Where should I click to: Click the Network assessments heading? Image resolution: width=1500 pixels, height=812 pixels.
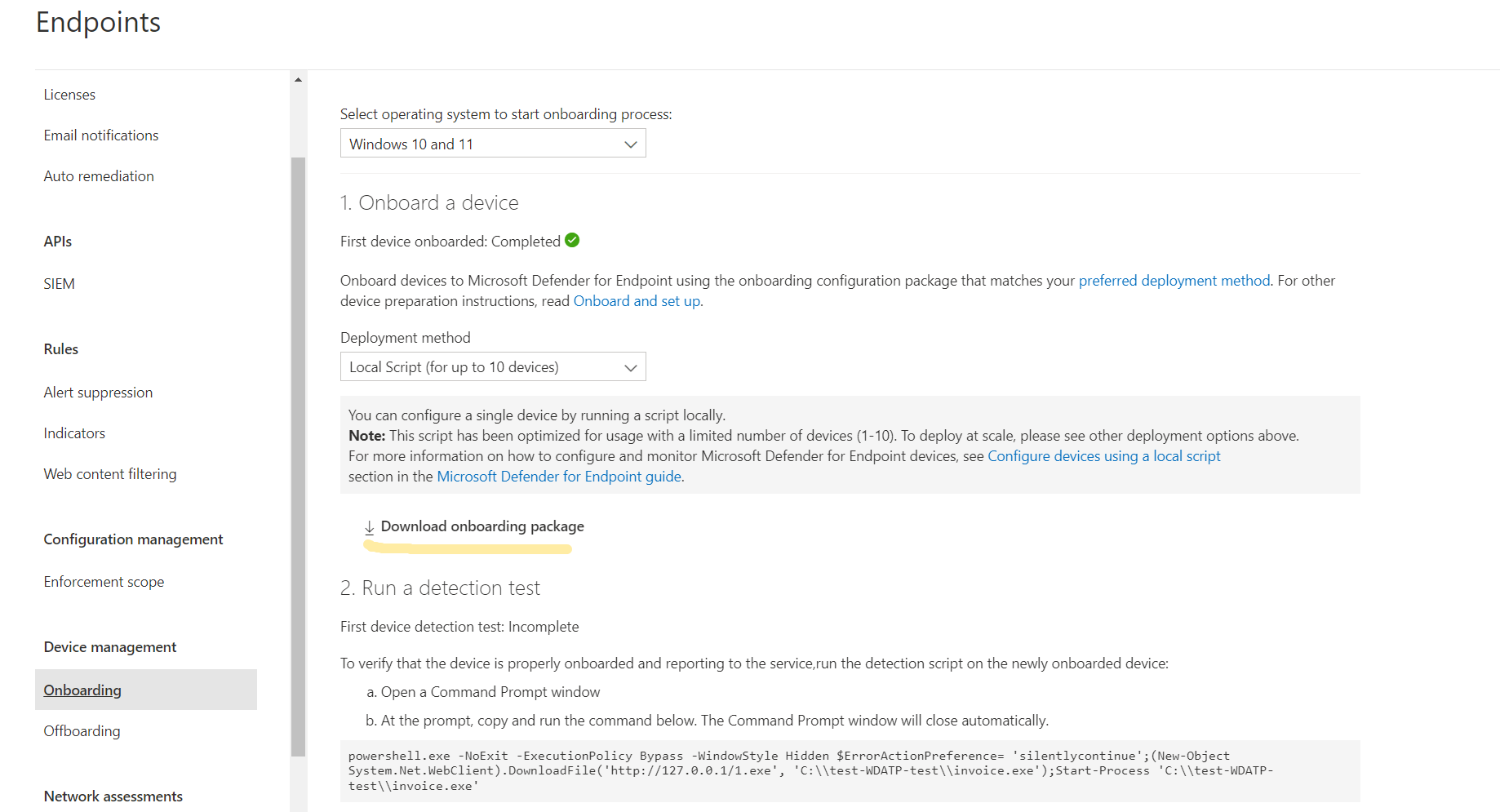[x=113, y=796]
